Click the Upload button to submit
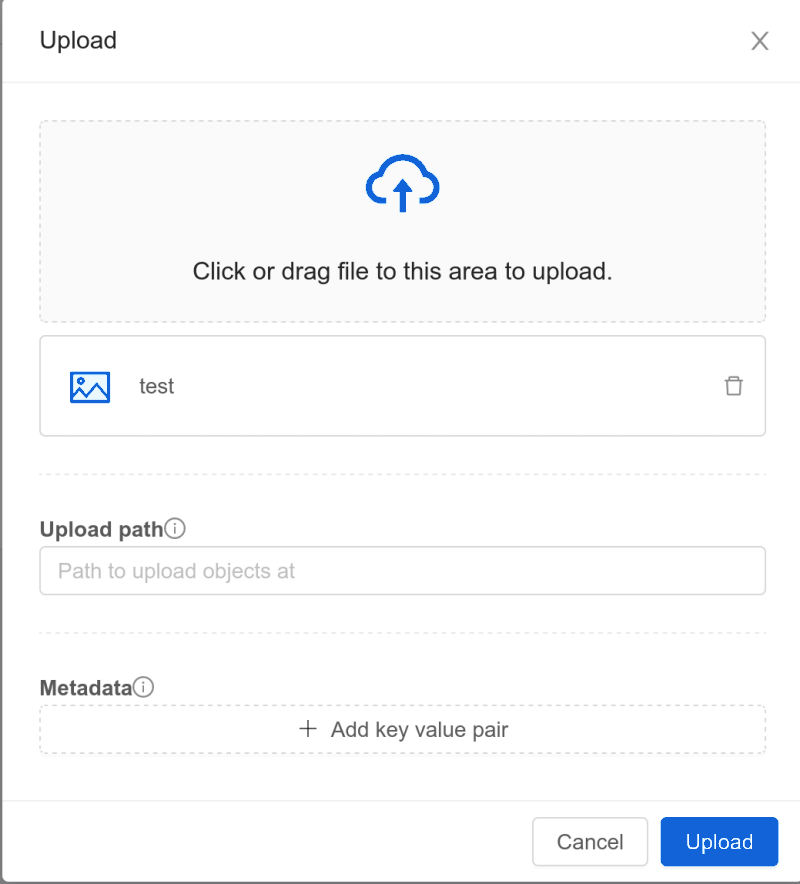Image resolution: width=800 pixels, height=884 pixels. click(719, 842)
